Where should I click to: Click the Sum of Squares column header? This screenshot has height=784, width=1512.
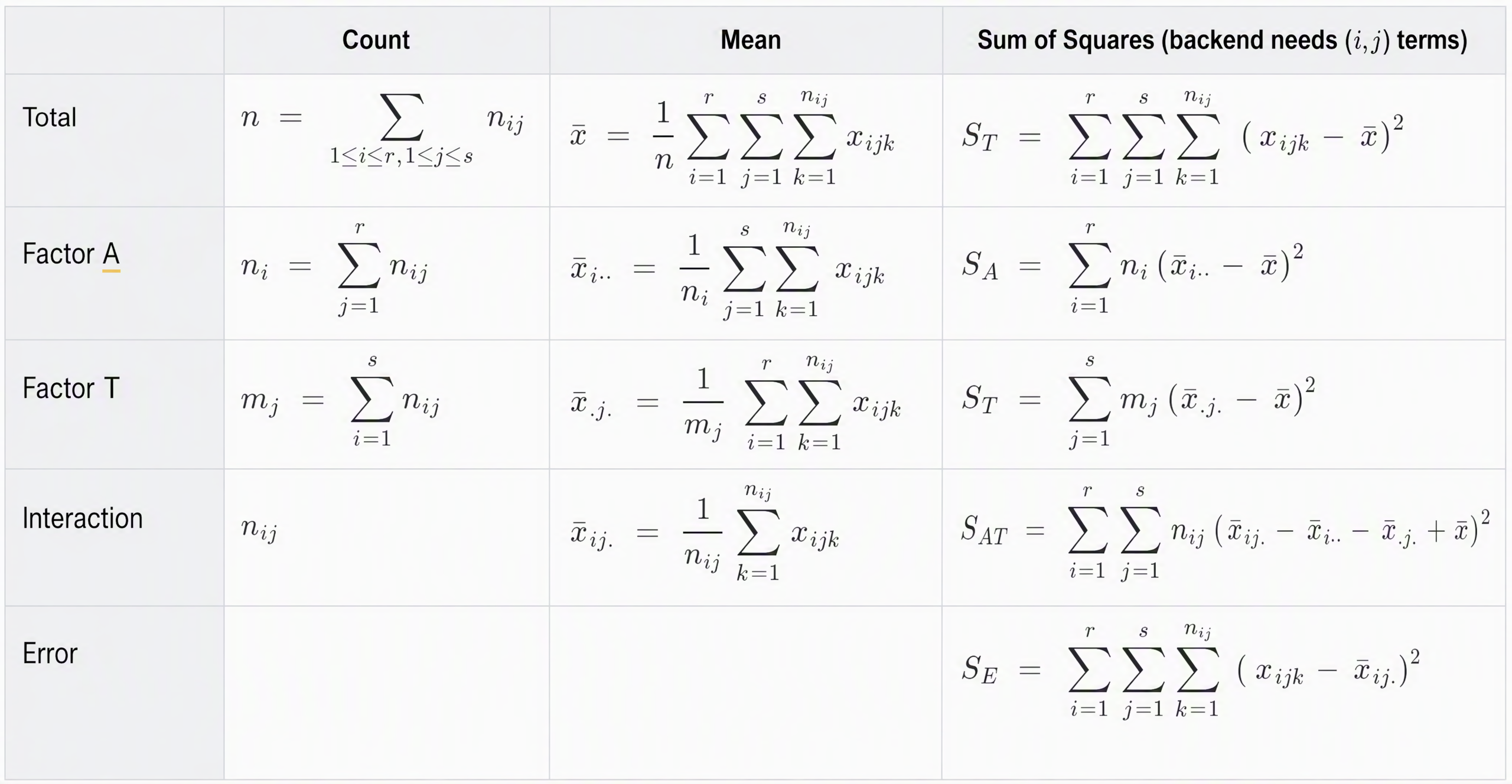(1222, 40)
